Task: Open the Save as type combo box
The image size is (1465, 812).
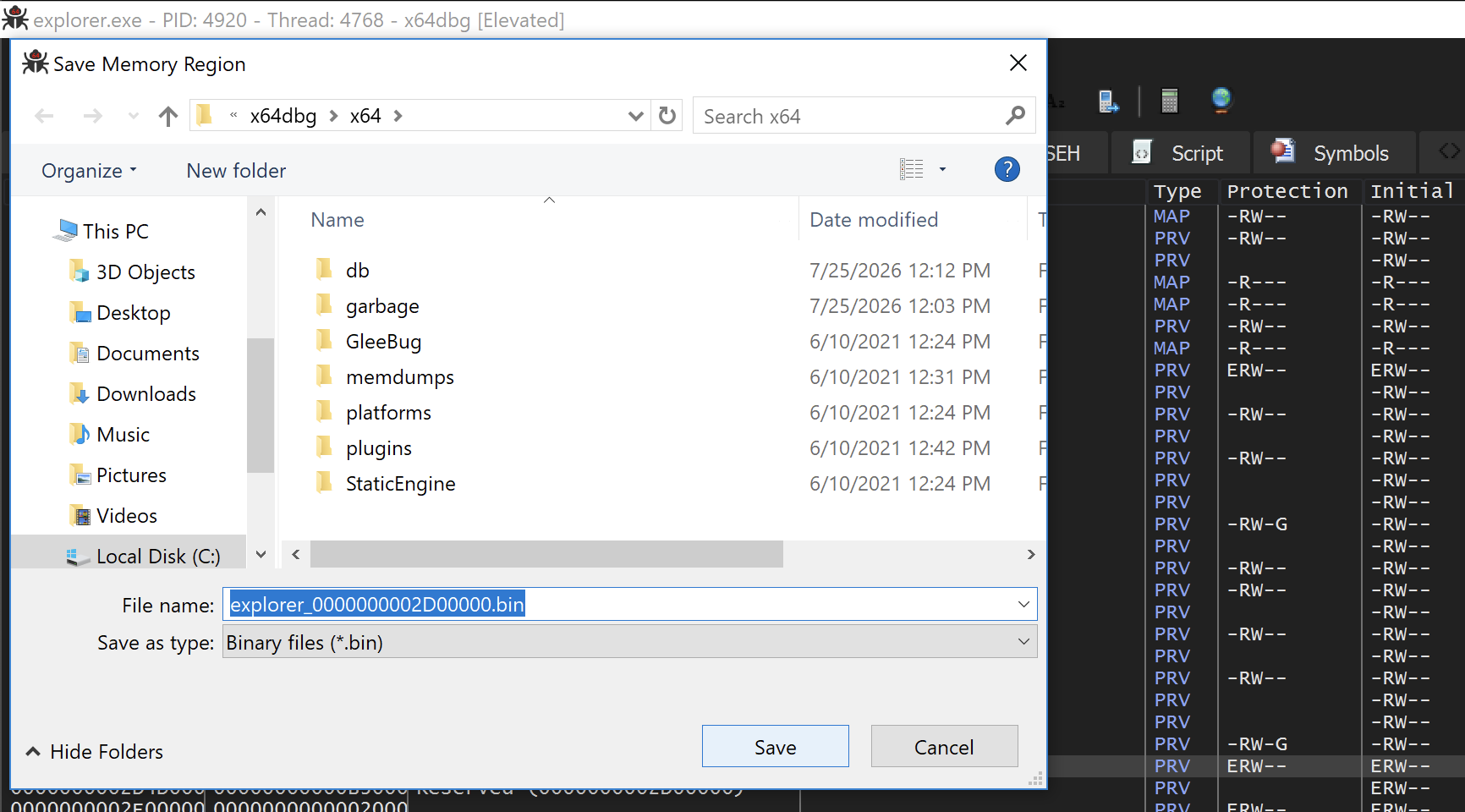Action: pos(629,642)
